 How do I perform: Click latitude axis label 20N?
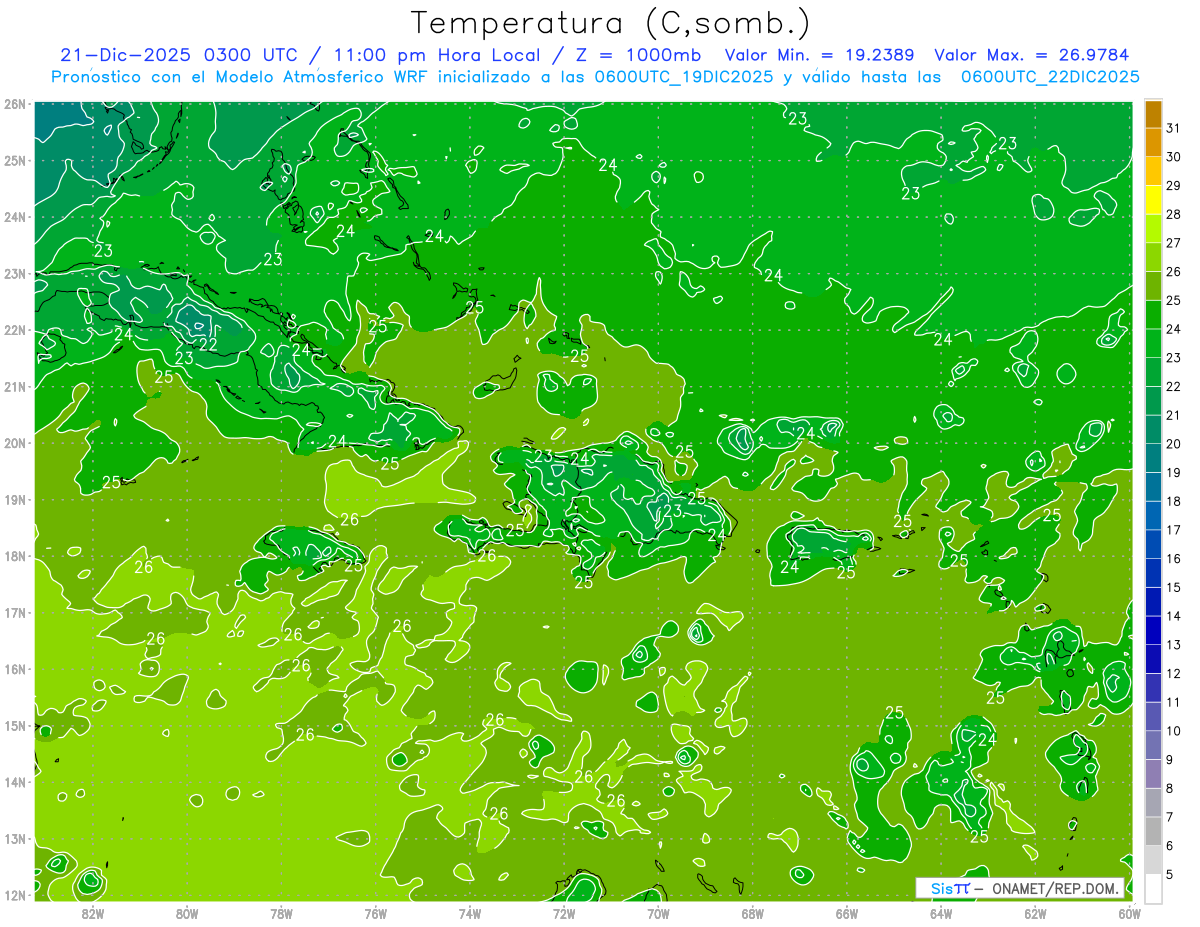pyautogui.click(x=15, y=443)
